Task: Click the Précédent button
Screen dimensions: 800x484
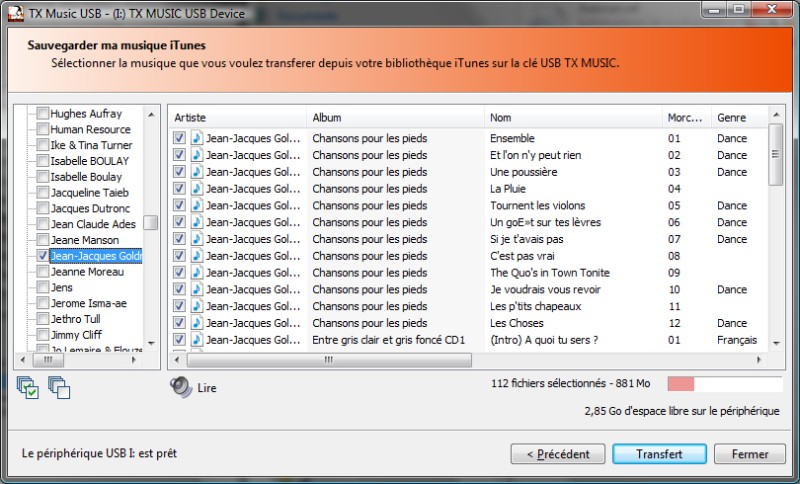Action: pyautogui.click(x=558, y=454)
